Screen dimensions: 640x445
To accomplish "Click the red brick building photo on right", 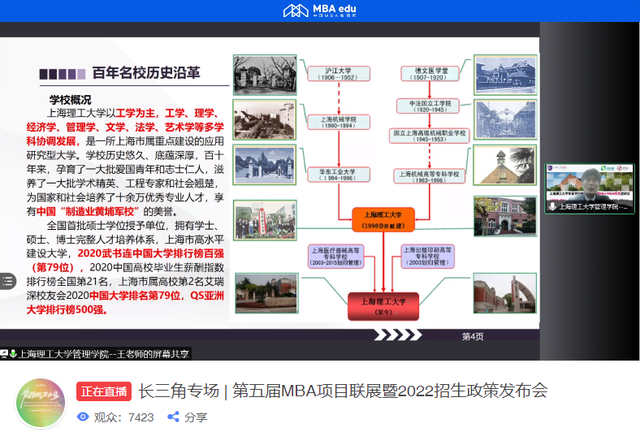I will tap(505, 216).
